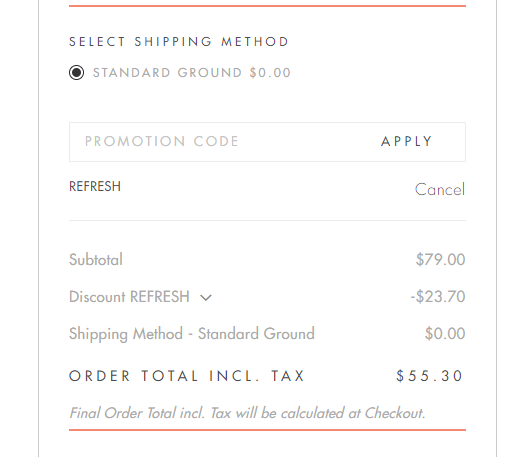Click the applied REFRESH code name
The image size is (513, 457).
tap(95, 186)
